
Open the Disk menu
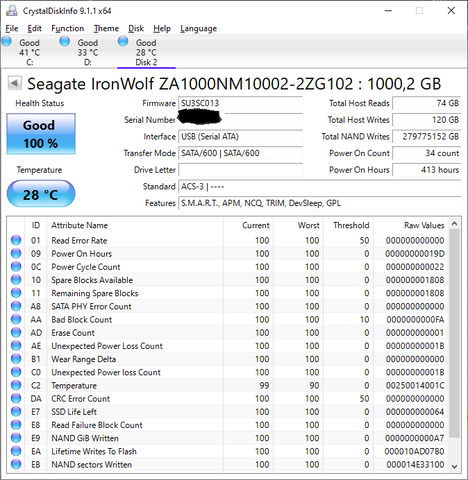(136, 29)
